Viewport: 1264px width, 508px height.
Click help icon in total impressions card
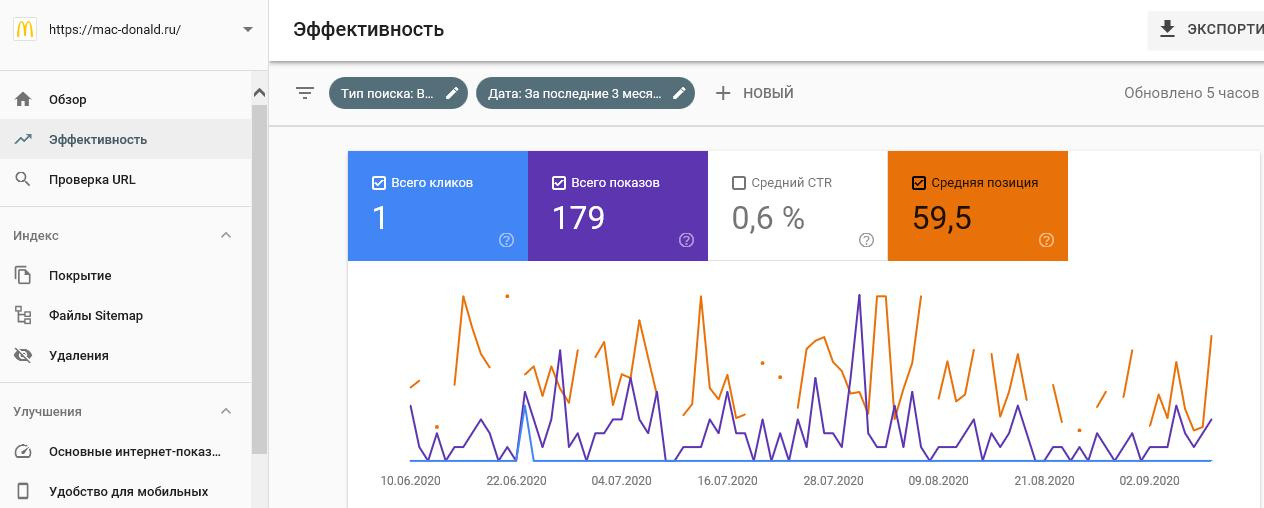[x=686, y=240]
